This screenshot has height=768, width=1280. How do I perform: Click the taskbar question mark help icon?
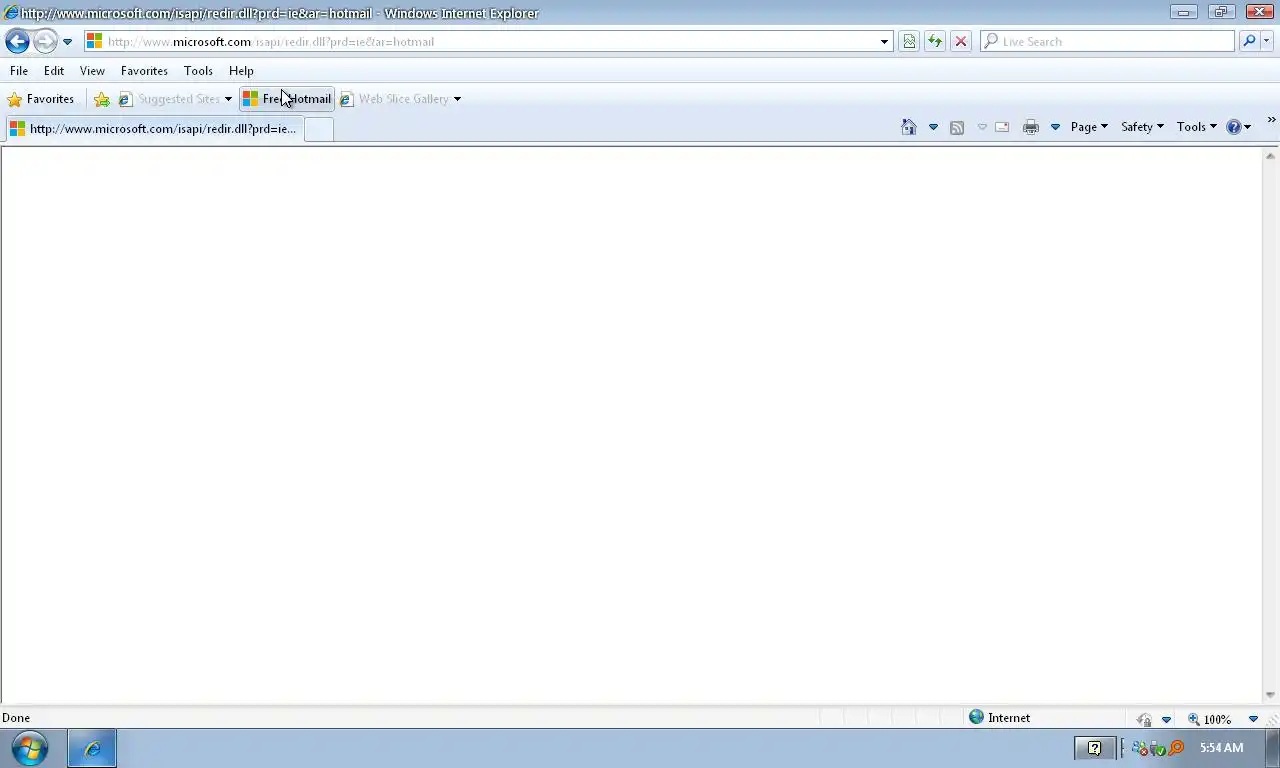click(1094, 748)
